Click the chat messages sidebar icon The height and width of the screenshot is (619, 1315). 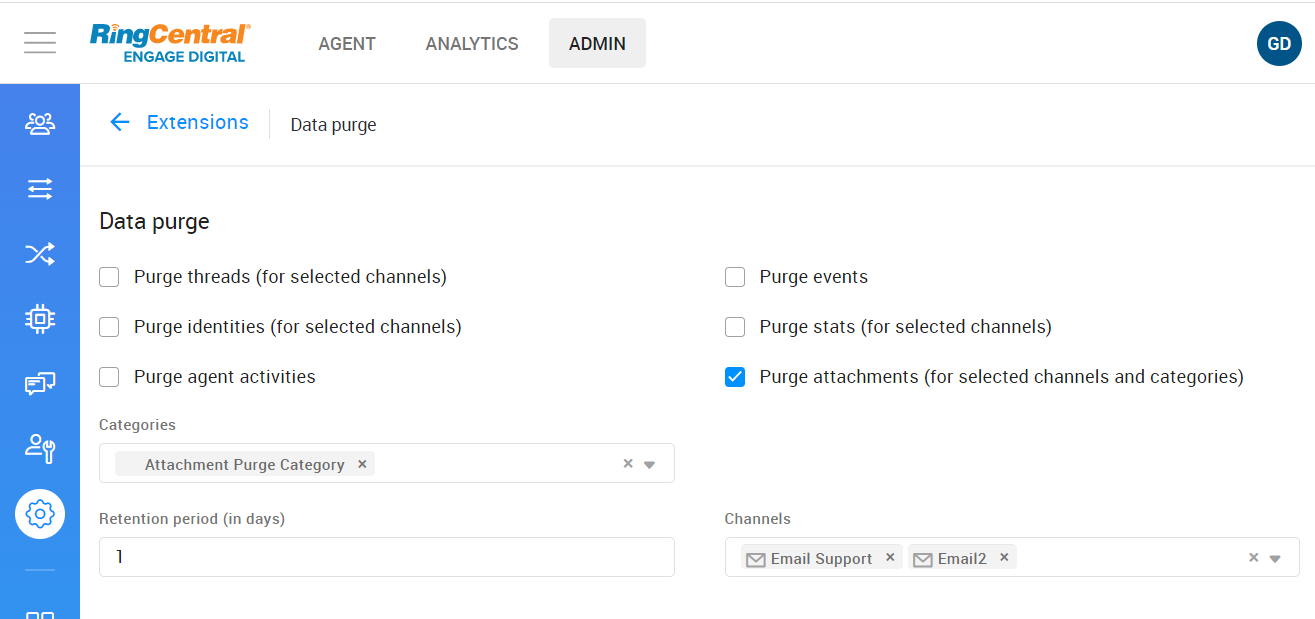click(x=40, y=384)
